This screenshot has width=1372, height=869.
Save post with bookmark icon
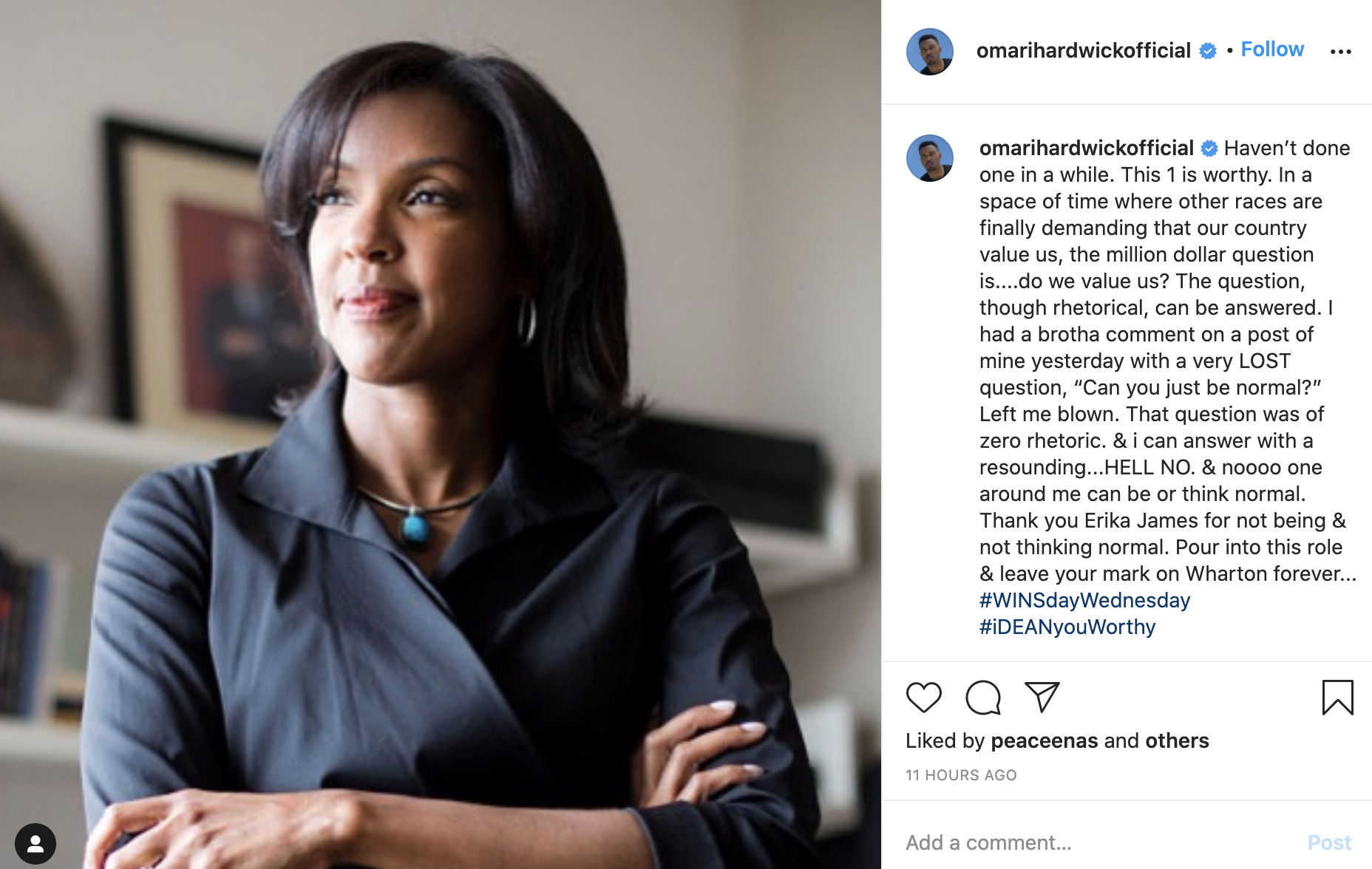tap(1337, 697)
